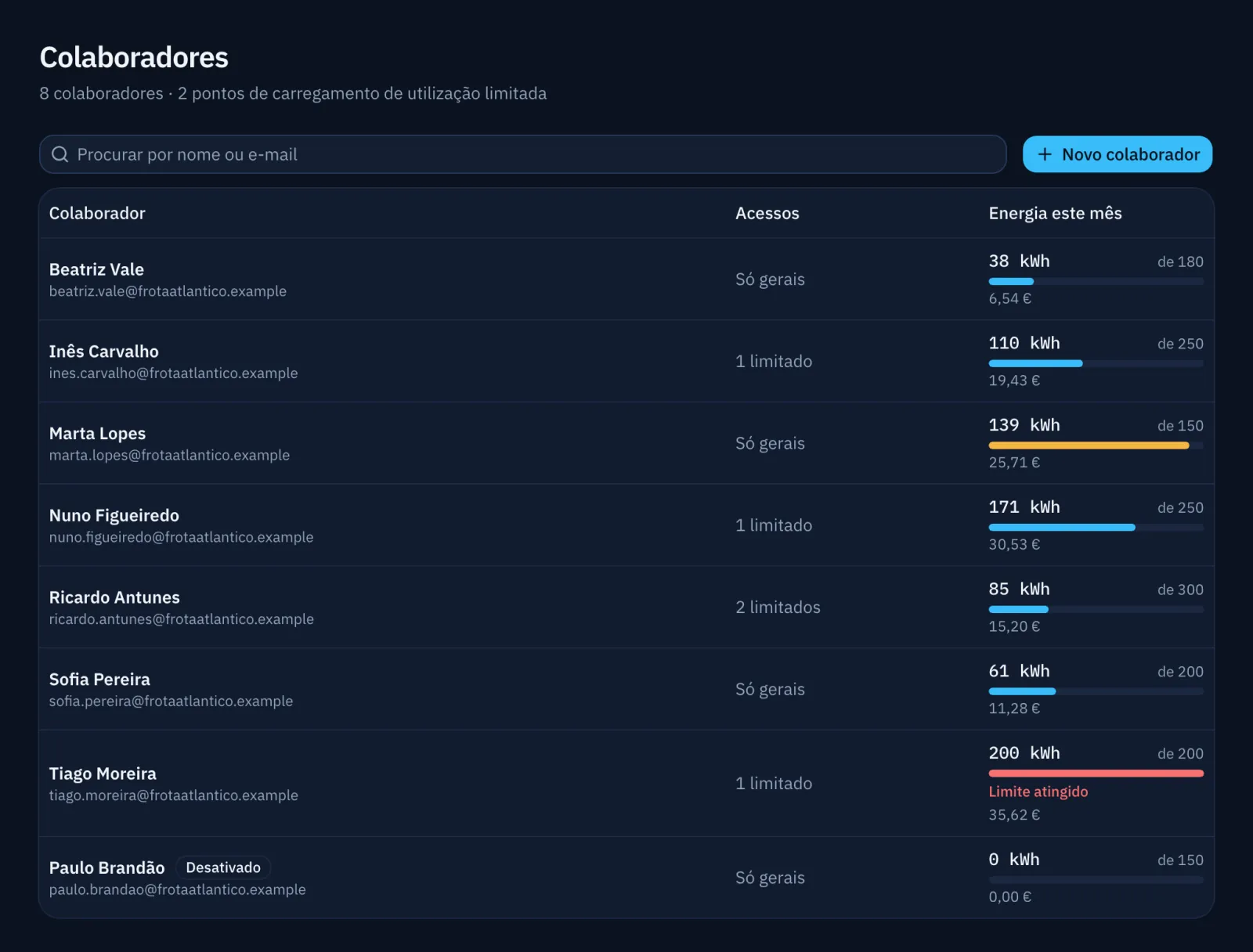
Task: Click the '35,62 €' cost value
Action: point(1014,815)
